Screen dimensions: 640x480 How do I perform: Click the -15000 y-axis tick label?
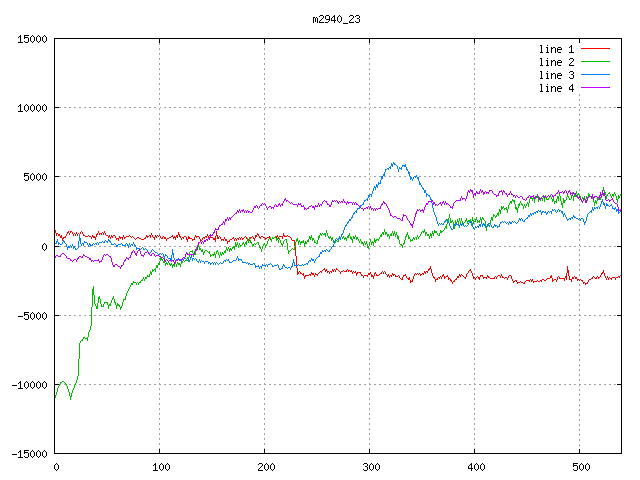point(28,454)
